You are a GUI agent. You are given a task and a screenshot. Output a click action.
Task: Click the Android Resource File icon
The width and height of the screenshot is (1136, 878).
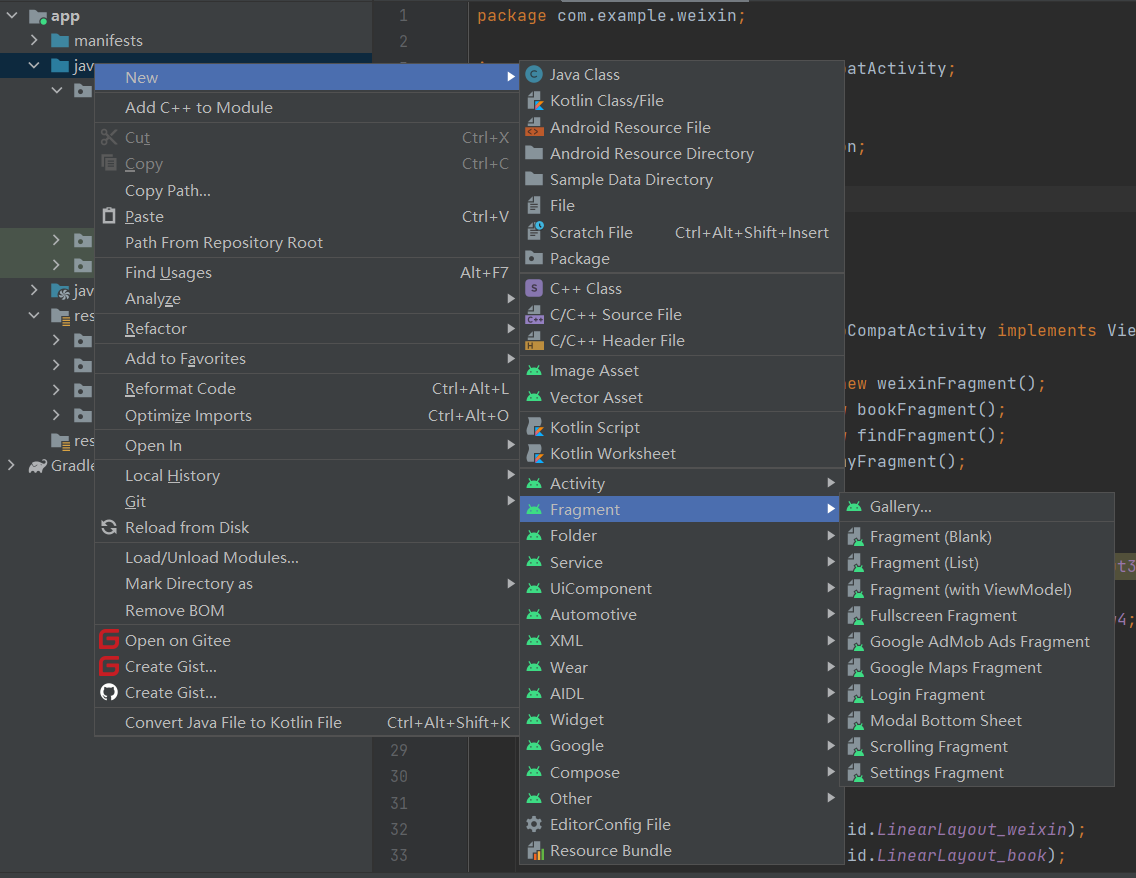[x=534, y=127]
